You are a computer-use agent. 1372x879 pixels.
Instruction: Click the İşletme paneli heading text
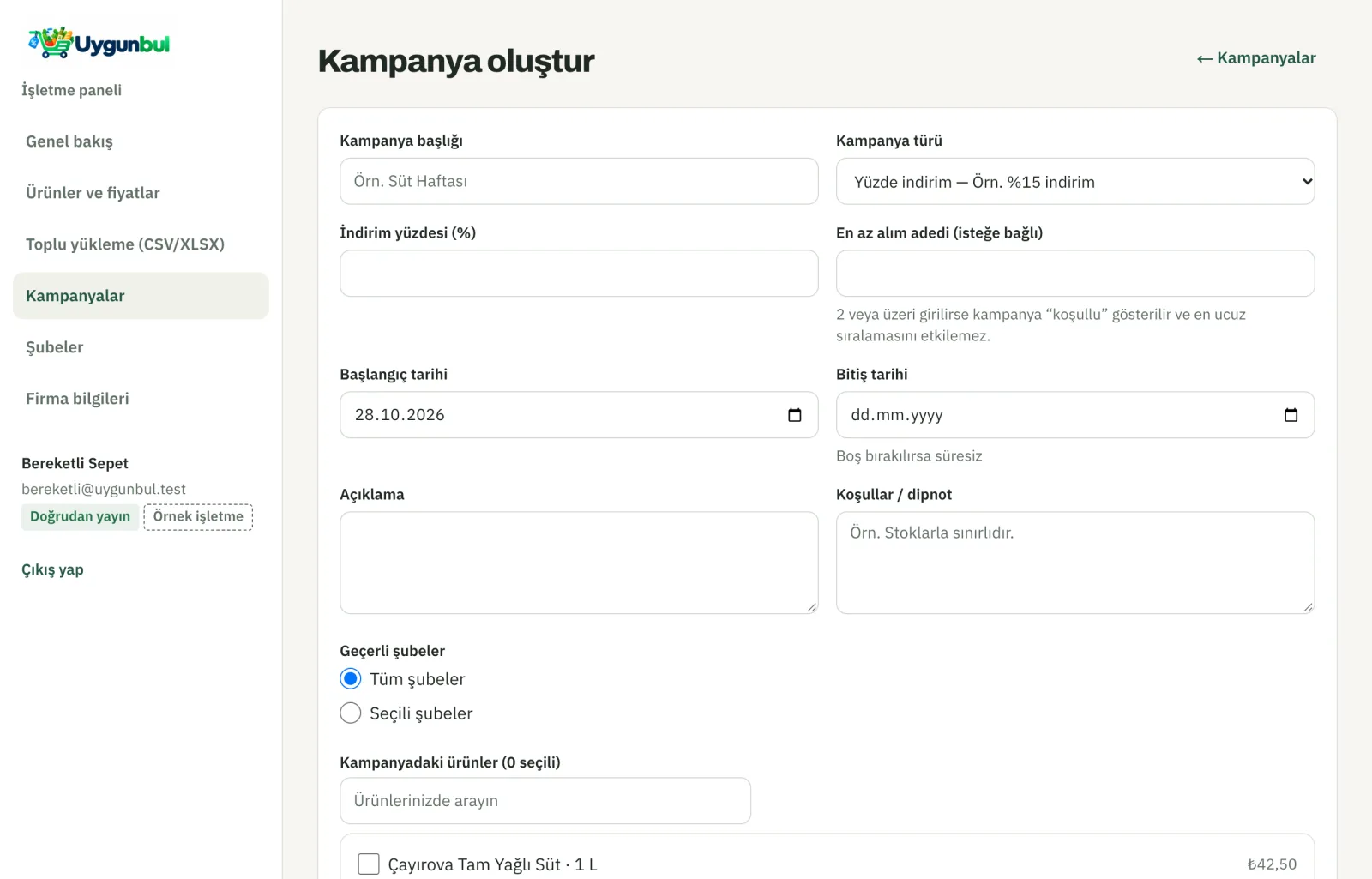[x=71, y=90]
